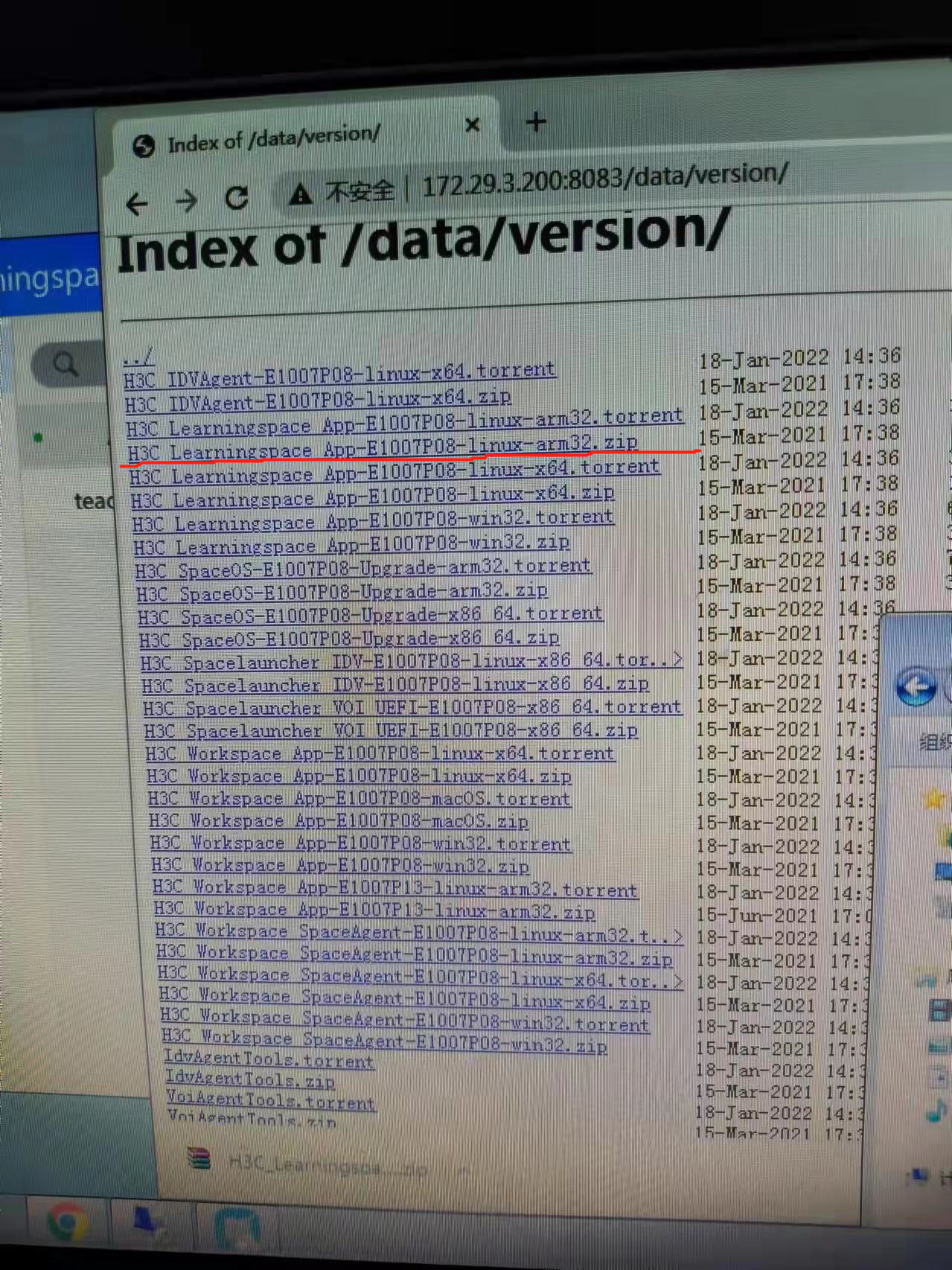Close the 'Index of /data/version/' tab

point(473,125)
